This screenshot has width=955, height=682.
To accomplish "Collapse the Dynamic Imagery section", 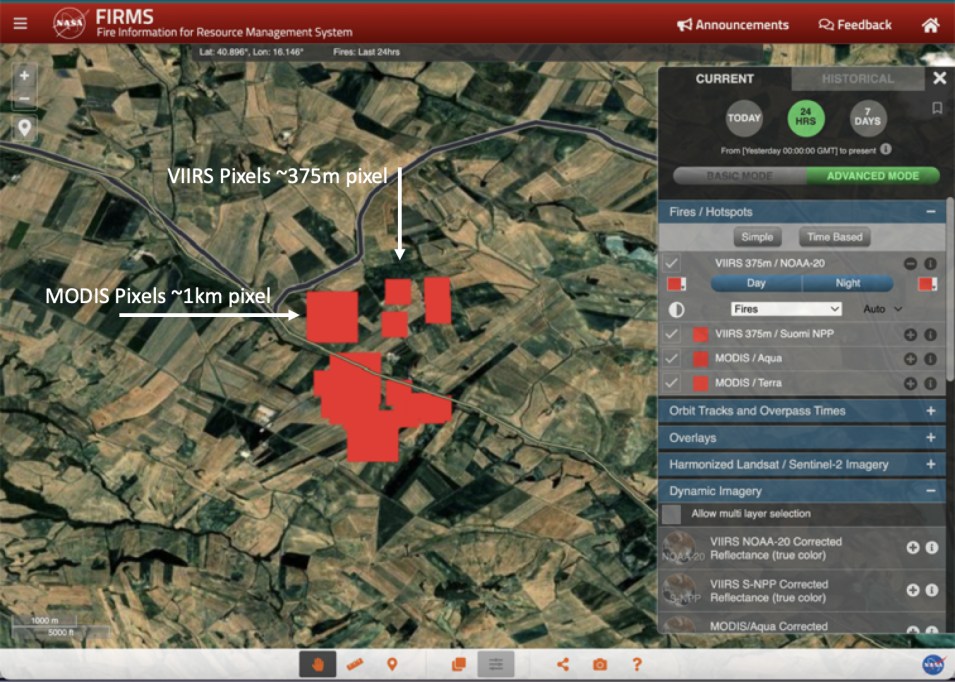I will click(930, 491).
